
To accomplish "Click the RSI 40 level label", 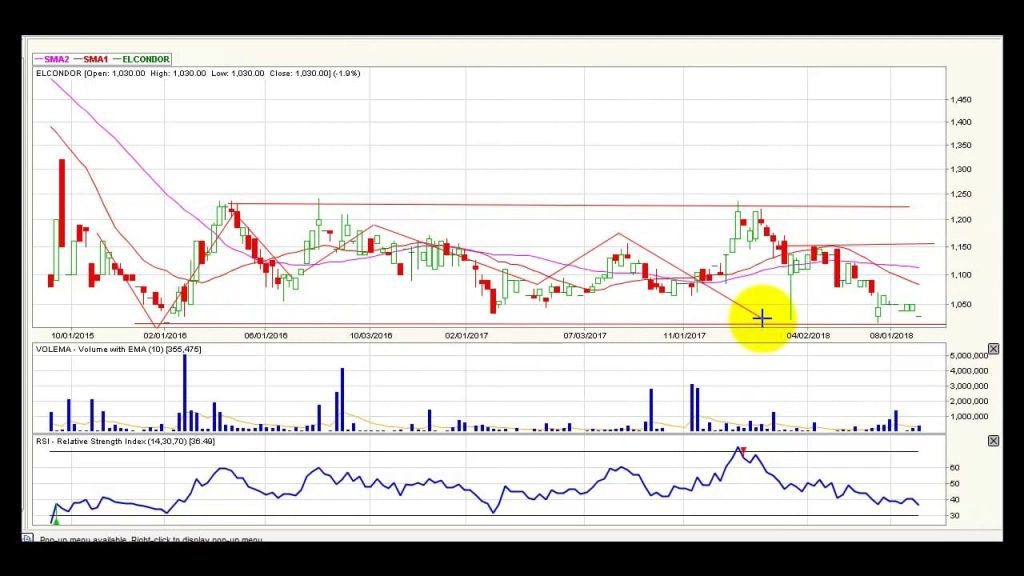I will pos(955,500).
